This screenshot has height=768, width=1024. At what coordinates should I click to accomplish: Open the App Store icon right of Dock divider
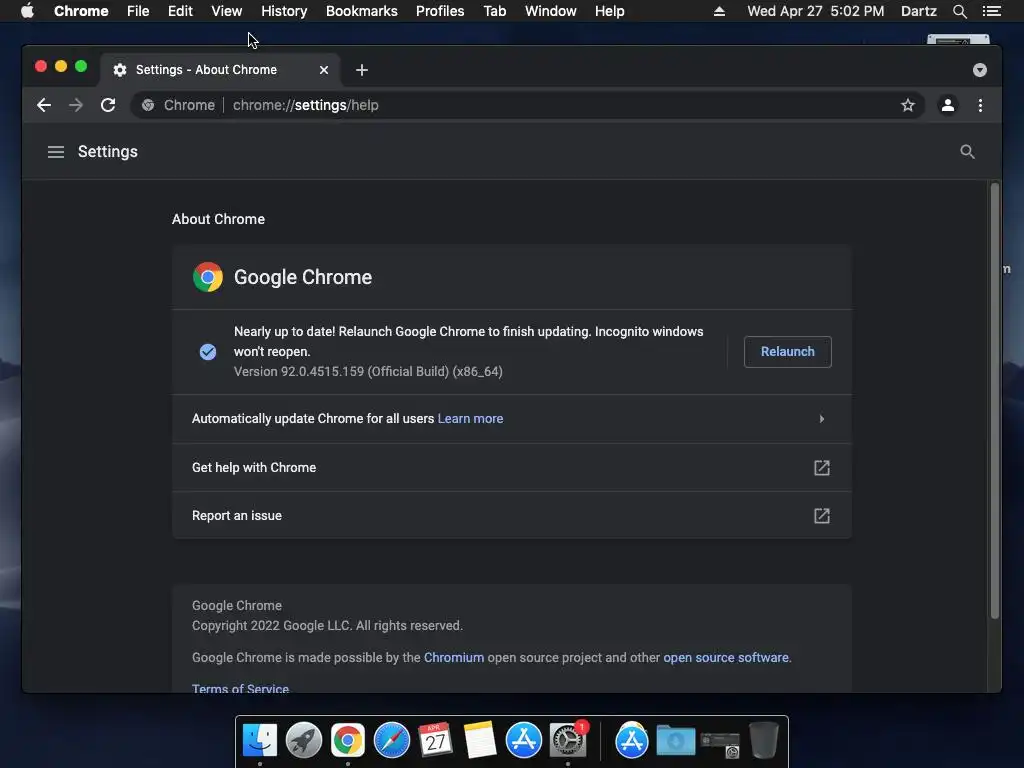click(632, 740)
